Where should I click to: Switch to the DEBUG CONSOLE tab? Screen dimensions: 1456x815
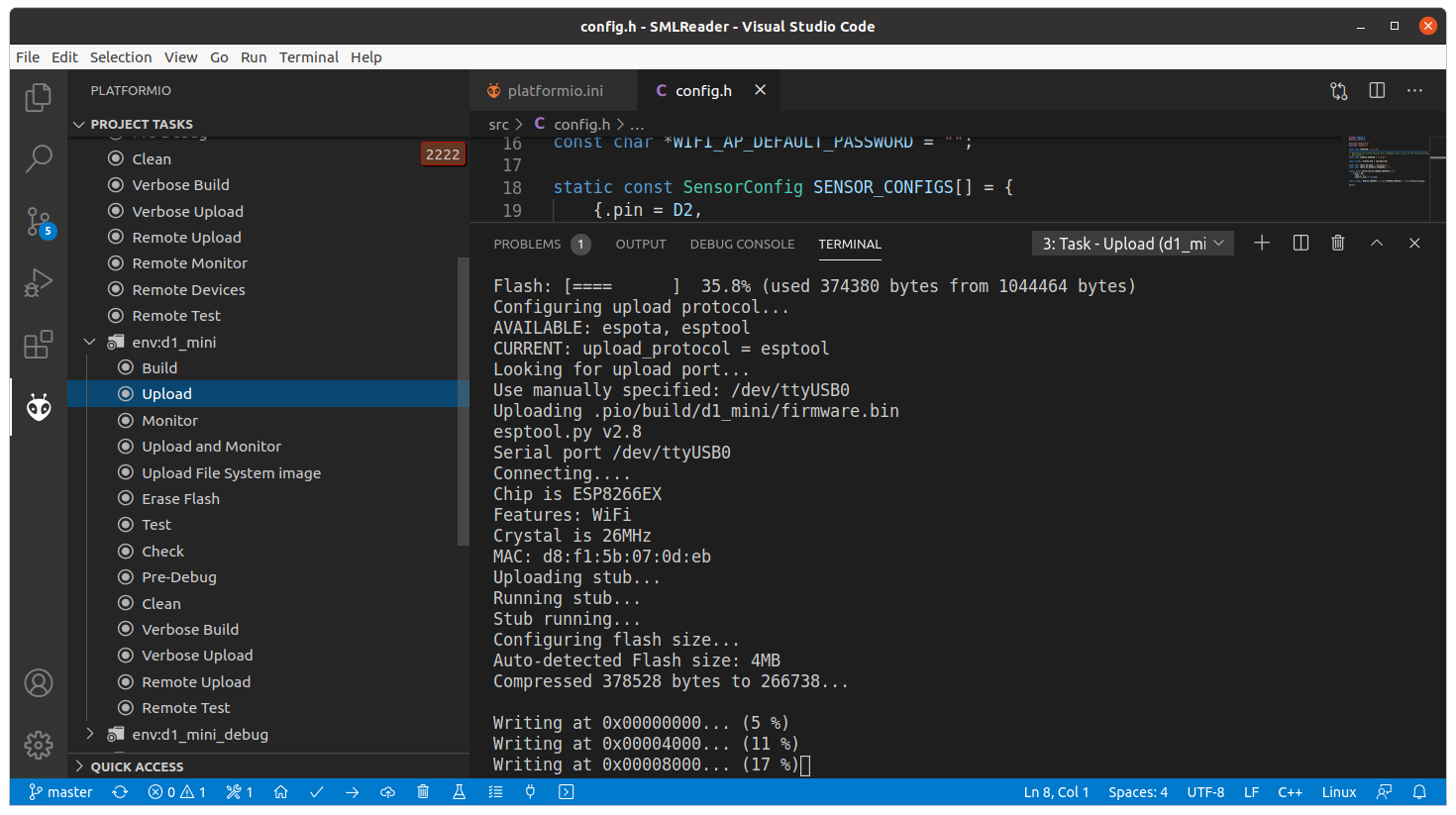pos(742,244)
